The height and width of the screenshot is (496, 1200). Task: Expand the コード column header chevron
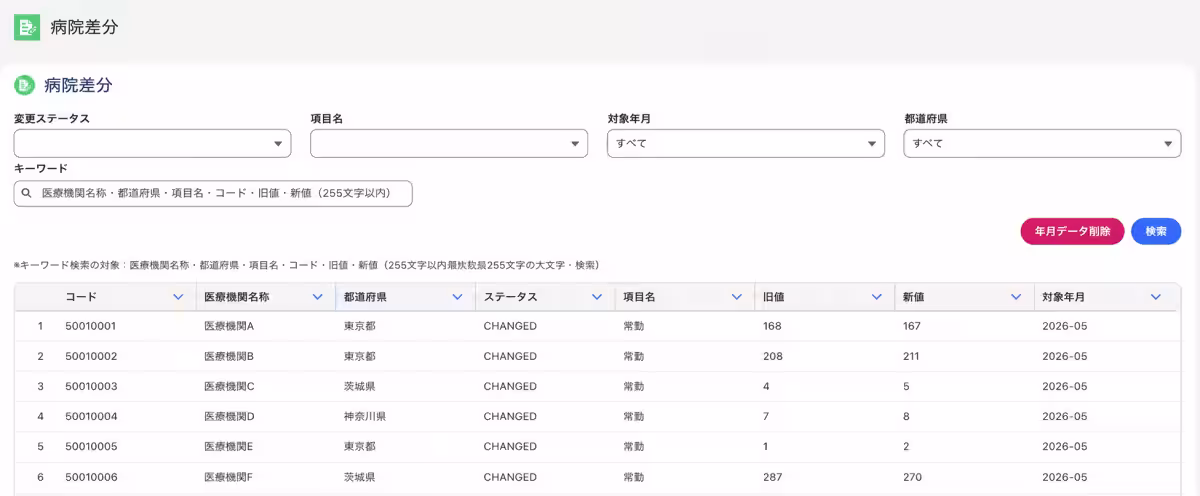tap(178, 297)
